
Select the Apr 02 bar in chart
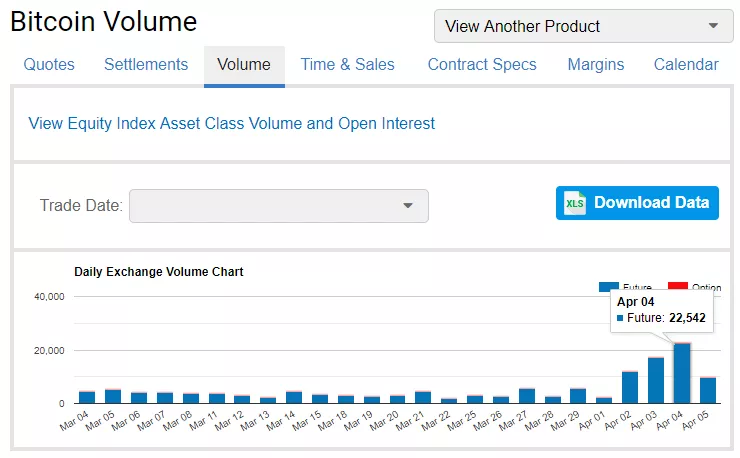630,388
